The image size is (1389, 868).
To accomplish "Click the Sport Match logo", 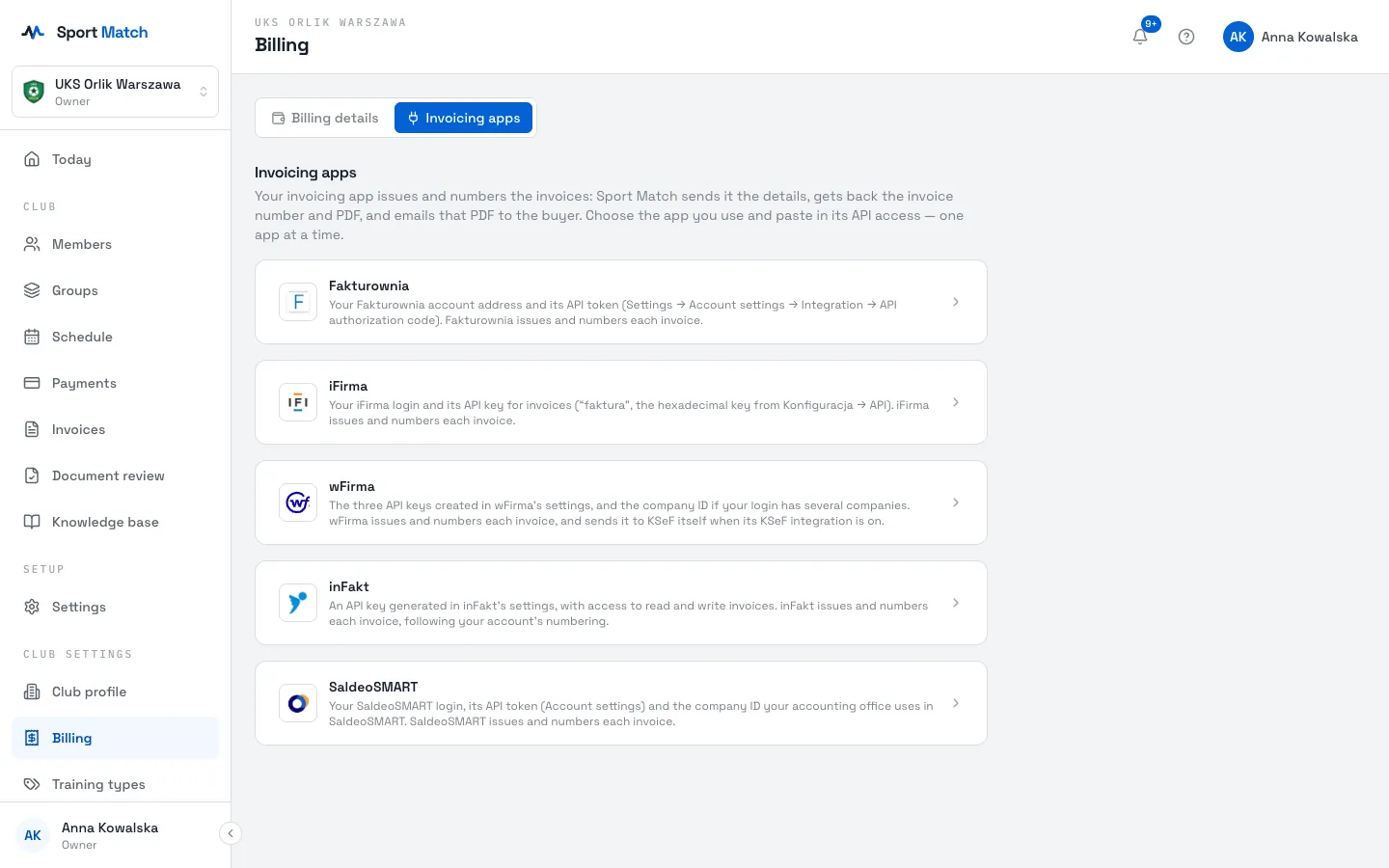I will pos(85,32).
